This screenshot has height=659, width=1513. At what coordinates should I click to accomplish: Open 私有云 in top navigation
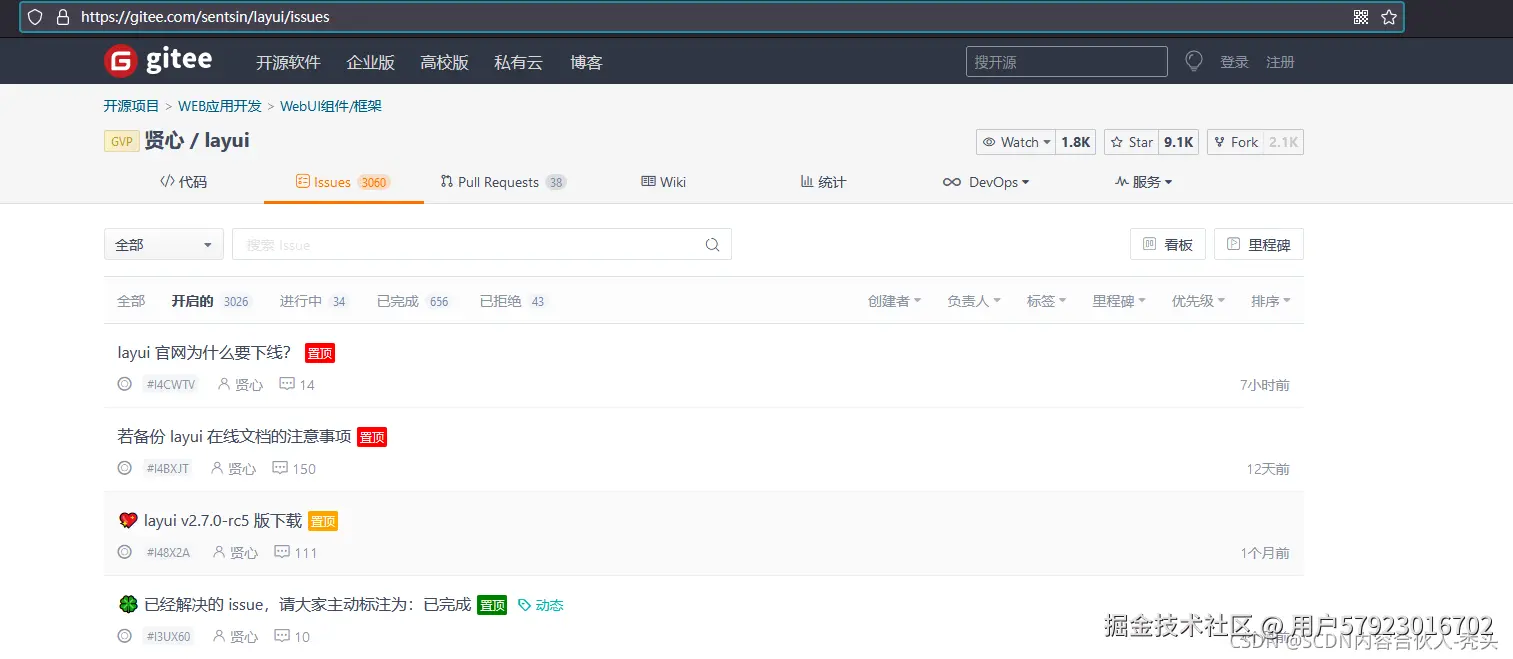pyautogui.click(x=519, y=62)
